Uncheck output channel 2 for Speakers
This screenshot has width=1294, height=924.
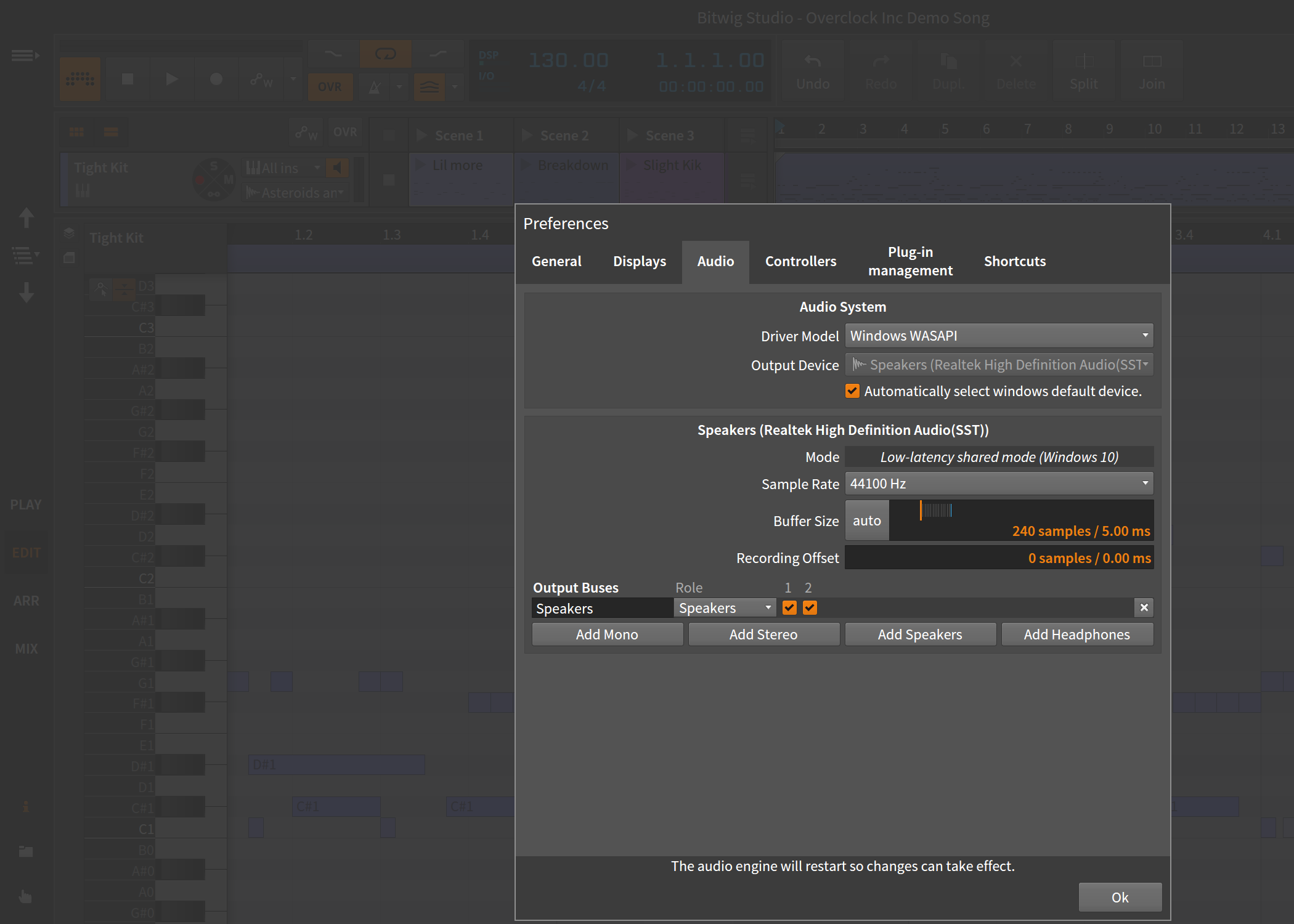810,608
